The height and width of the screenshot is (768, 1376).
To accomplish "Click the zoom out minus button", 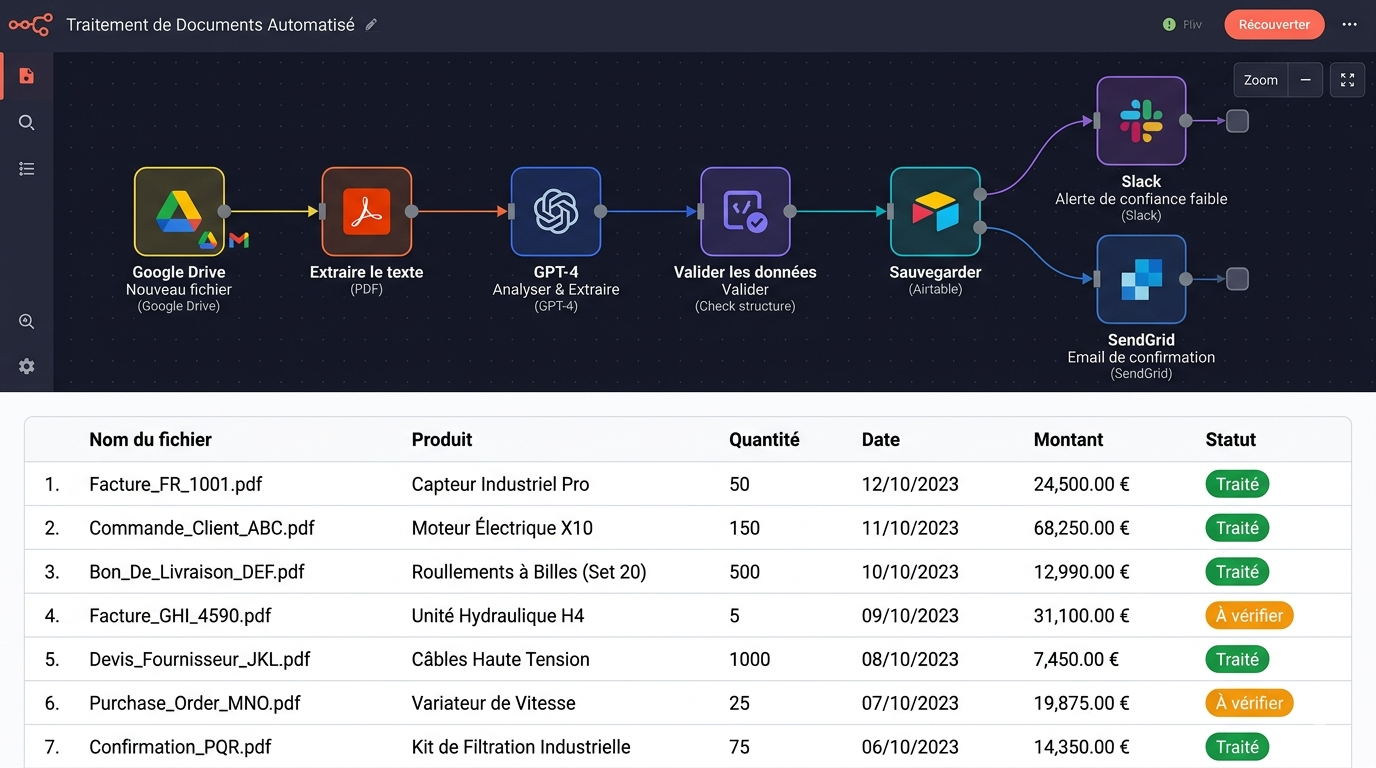I will (1306, 80).
